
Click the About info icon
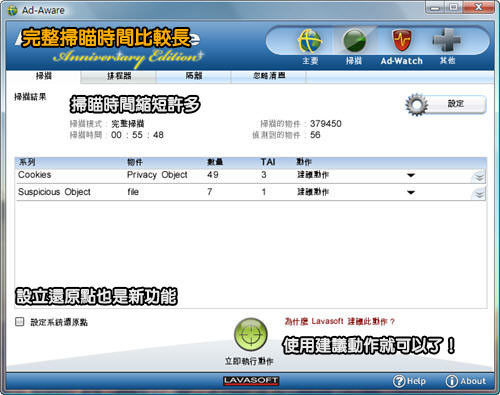pyautogui.click(x=451, y=381)
